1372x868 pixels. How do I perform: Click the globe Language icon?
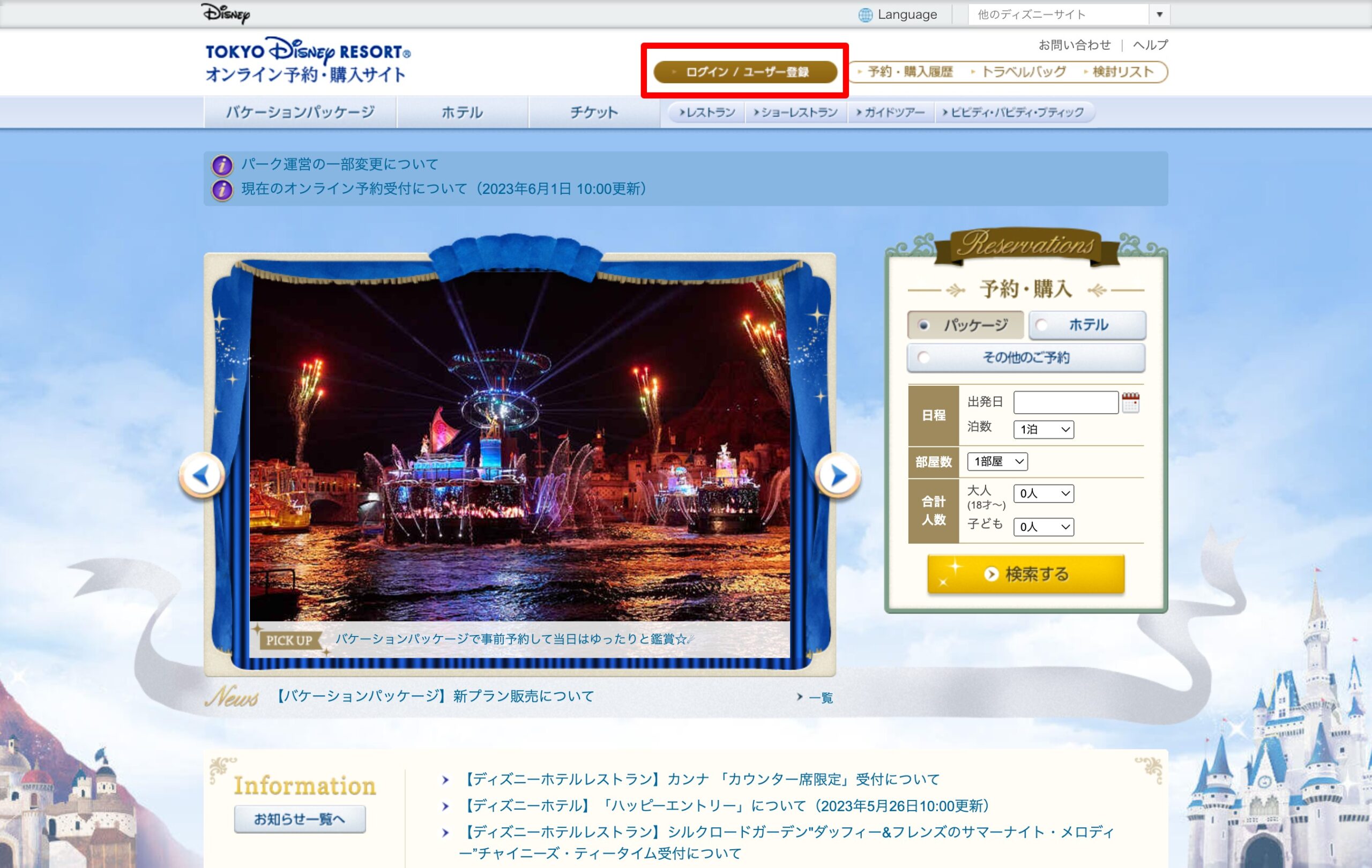(865, 15)
